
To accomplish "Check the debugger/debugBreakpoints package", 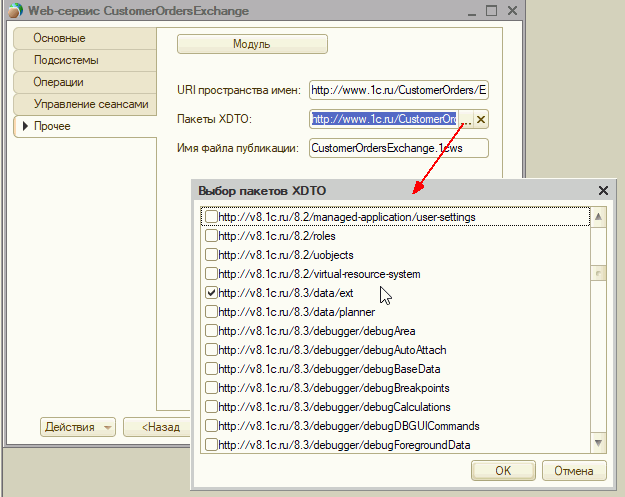I will point(211,388).
